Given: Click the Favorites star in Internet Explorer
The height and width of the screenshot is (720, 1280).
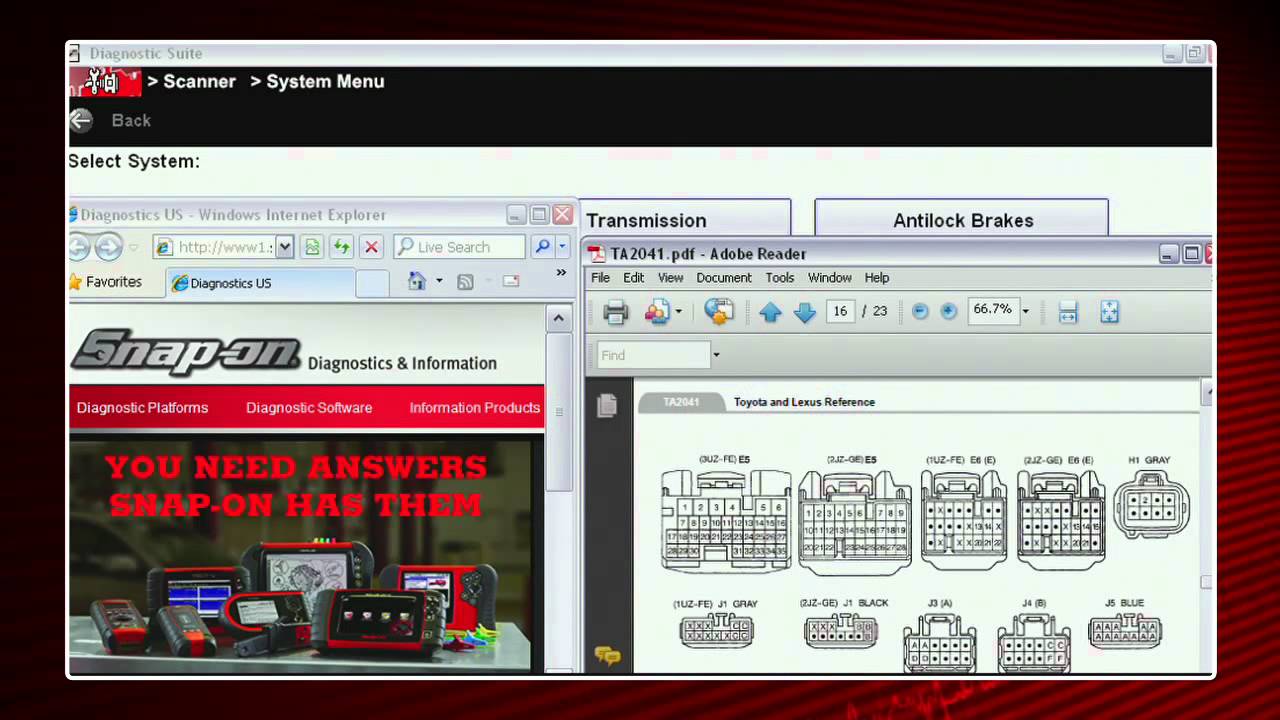Looking at the screenshot, I should point(75,282).
